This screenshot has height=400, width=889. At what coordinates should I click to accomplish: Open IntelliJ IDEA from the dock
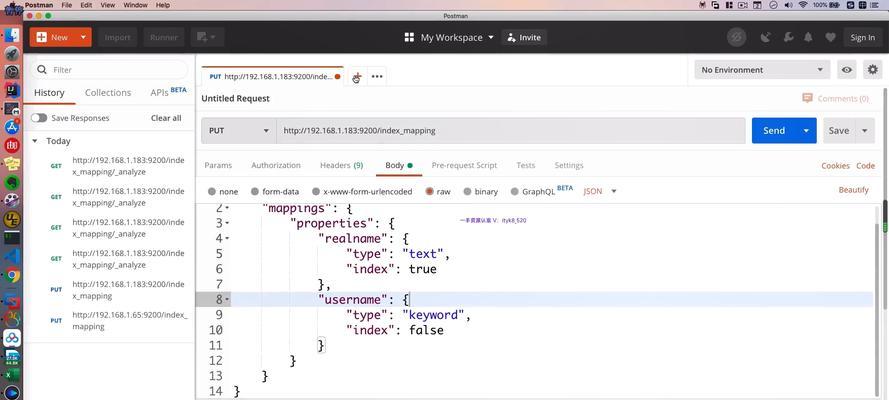12,90
